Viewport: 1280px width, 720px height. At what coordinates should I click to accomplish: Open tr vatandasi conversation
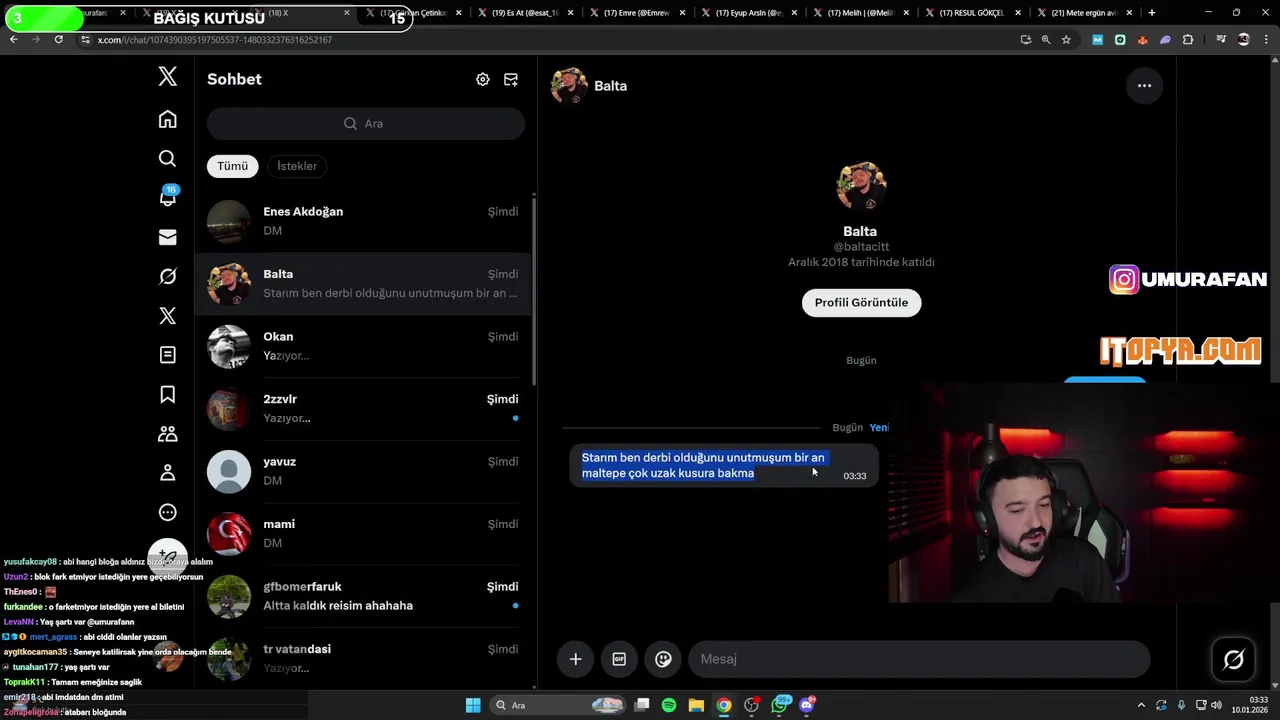point(363,658)
